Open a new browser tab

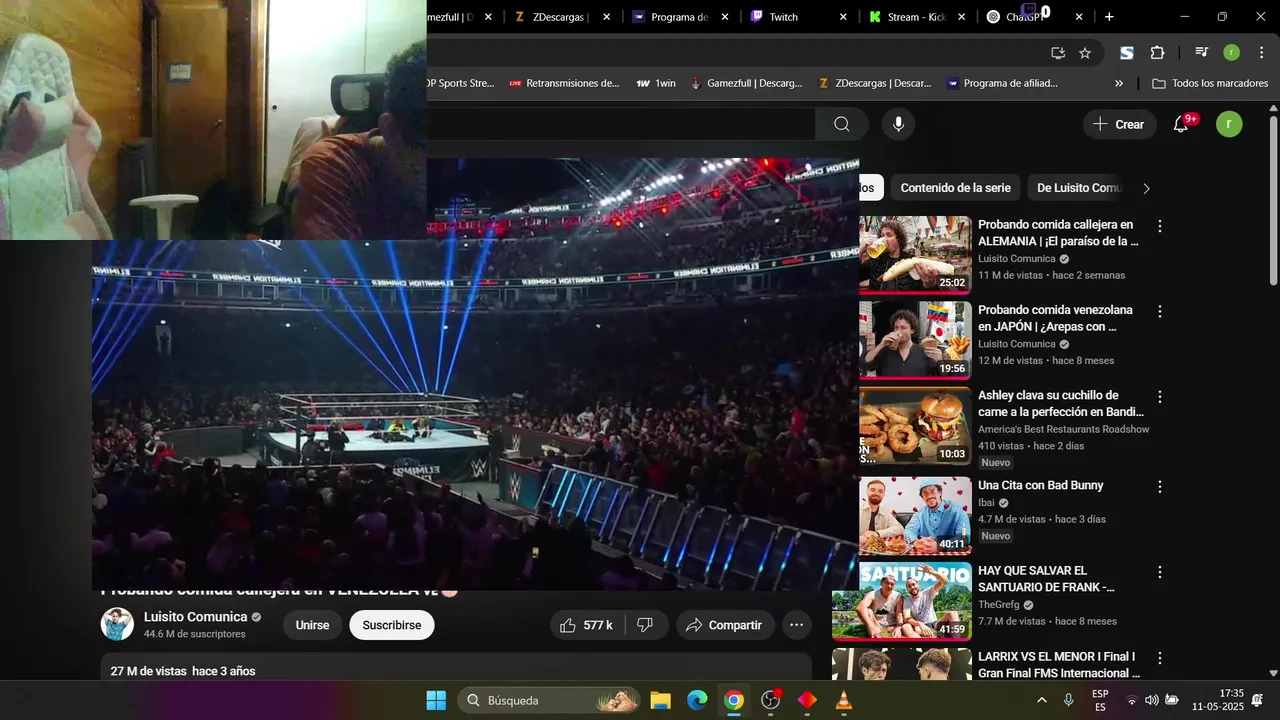1109,17
